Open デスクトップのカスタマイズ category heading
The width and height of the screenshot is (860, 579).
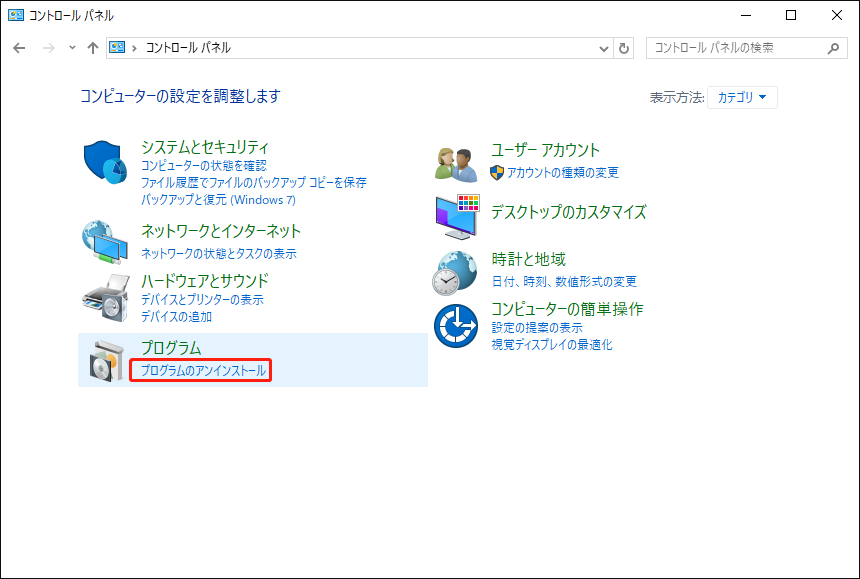point(568,212)
